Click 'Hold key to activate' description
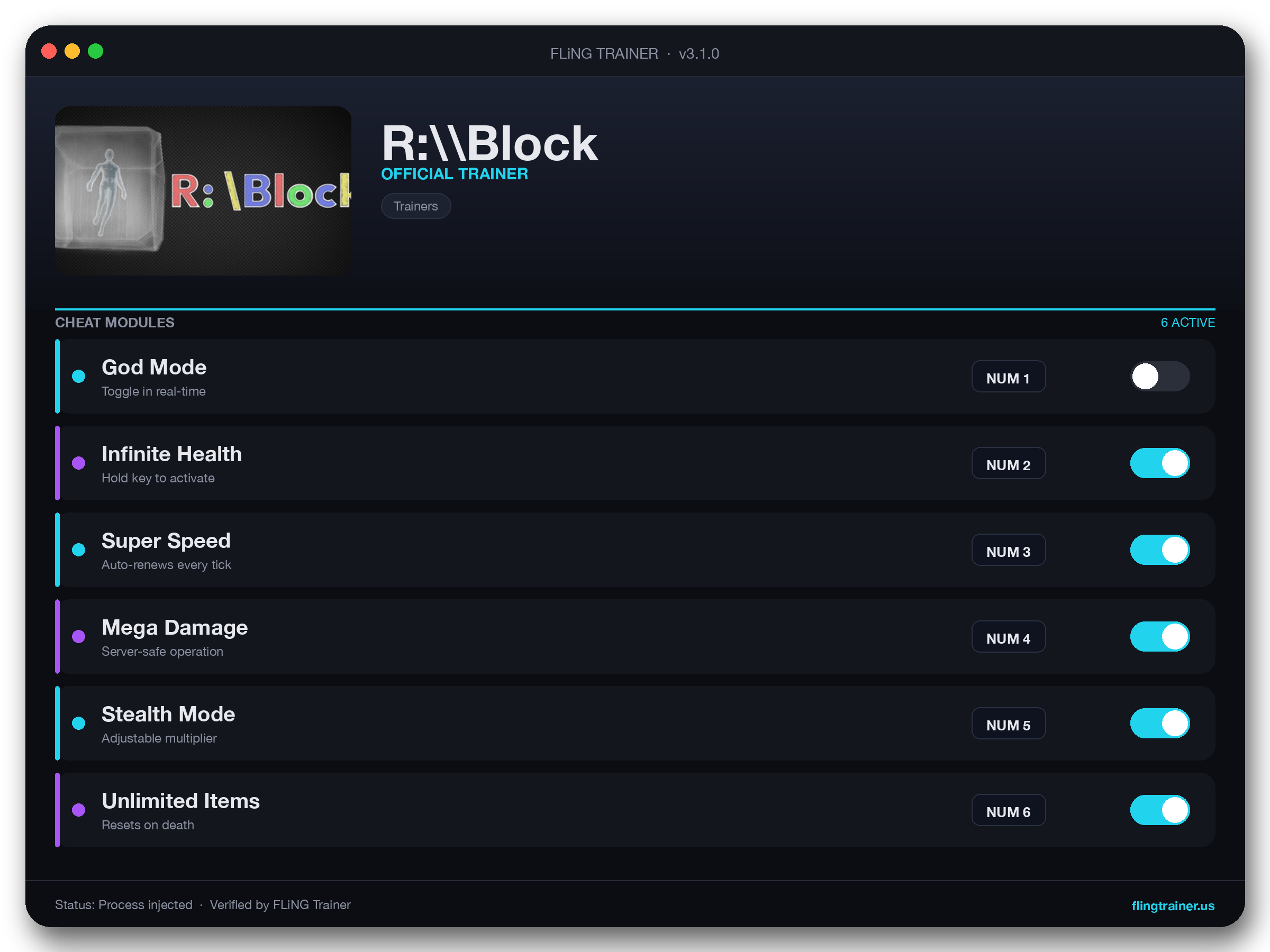Image resolution: width=1270 pixels, height=952 pixels. point(158,478)
